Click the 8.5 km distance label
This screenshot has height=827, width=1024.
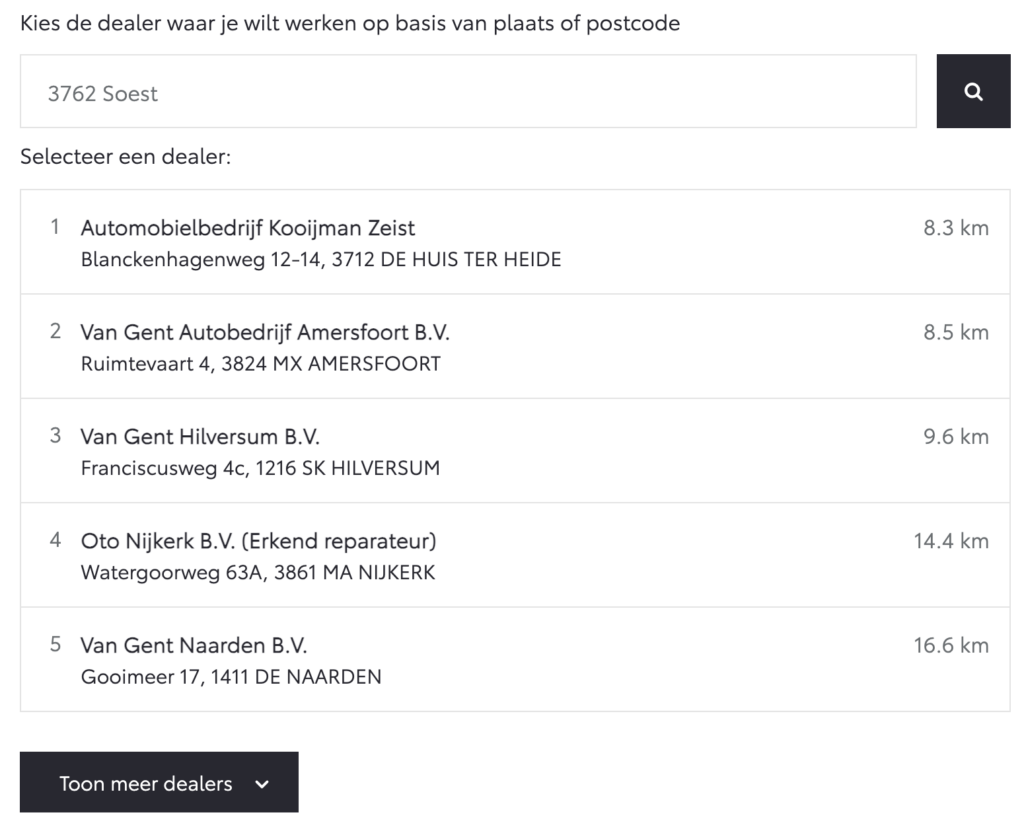coord(955,332)
